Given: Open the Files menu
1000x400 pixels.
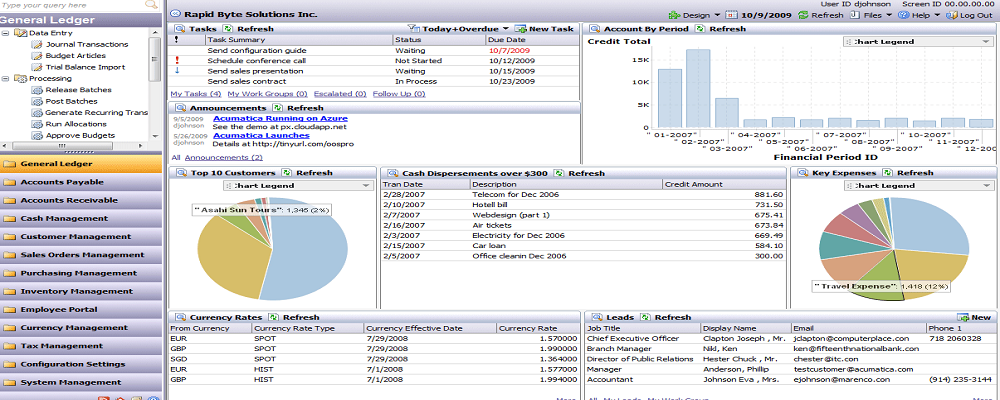Looking at the screenshot, I should point(875,16).
